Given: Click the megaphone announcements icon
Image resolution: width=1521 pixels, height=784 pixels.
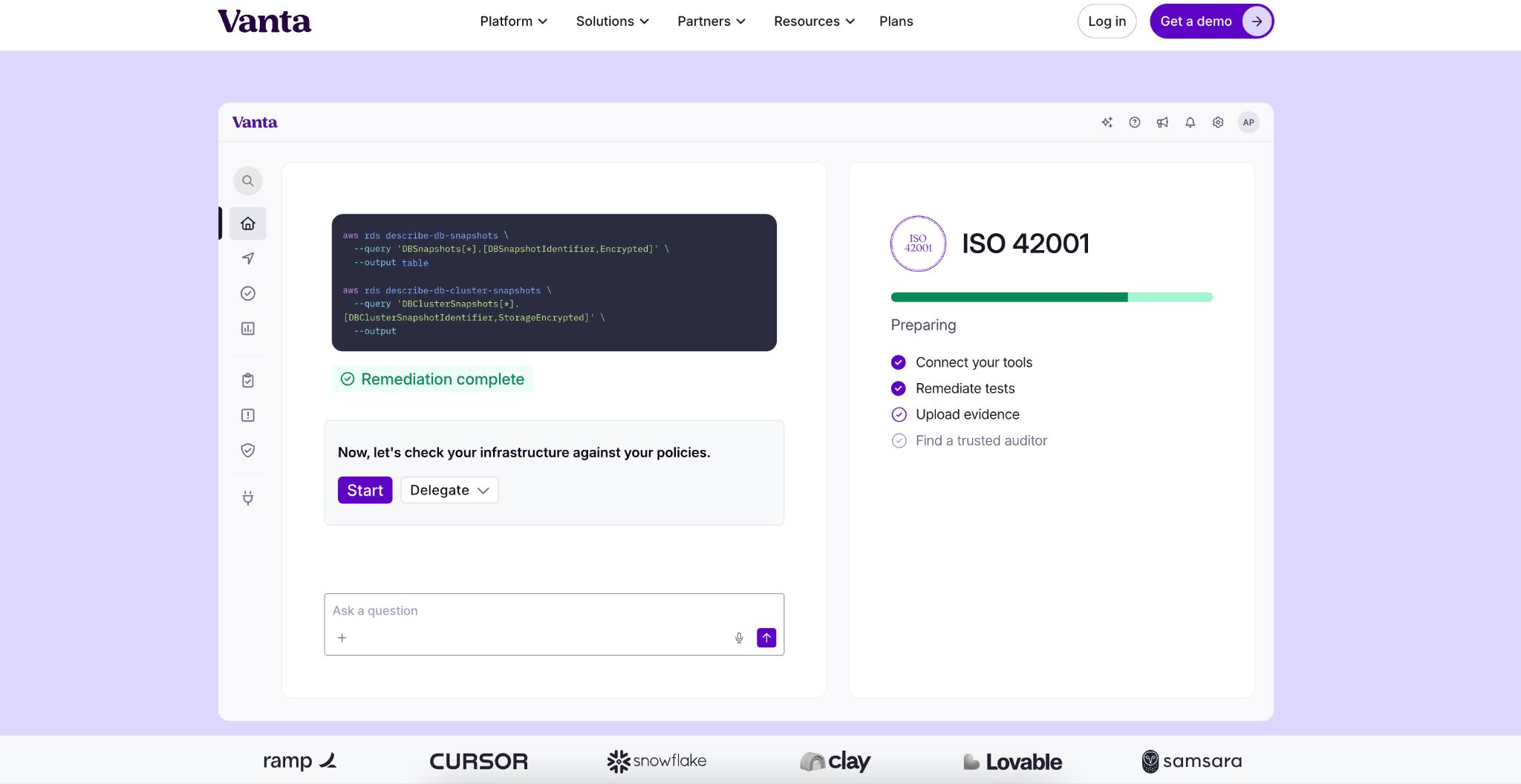Looking at the screenshot, I should pyautogui.click(x=1162, y=122).
